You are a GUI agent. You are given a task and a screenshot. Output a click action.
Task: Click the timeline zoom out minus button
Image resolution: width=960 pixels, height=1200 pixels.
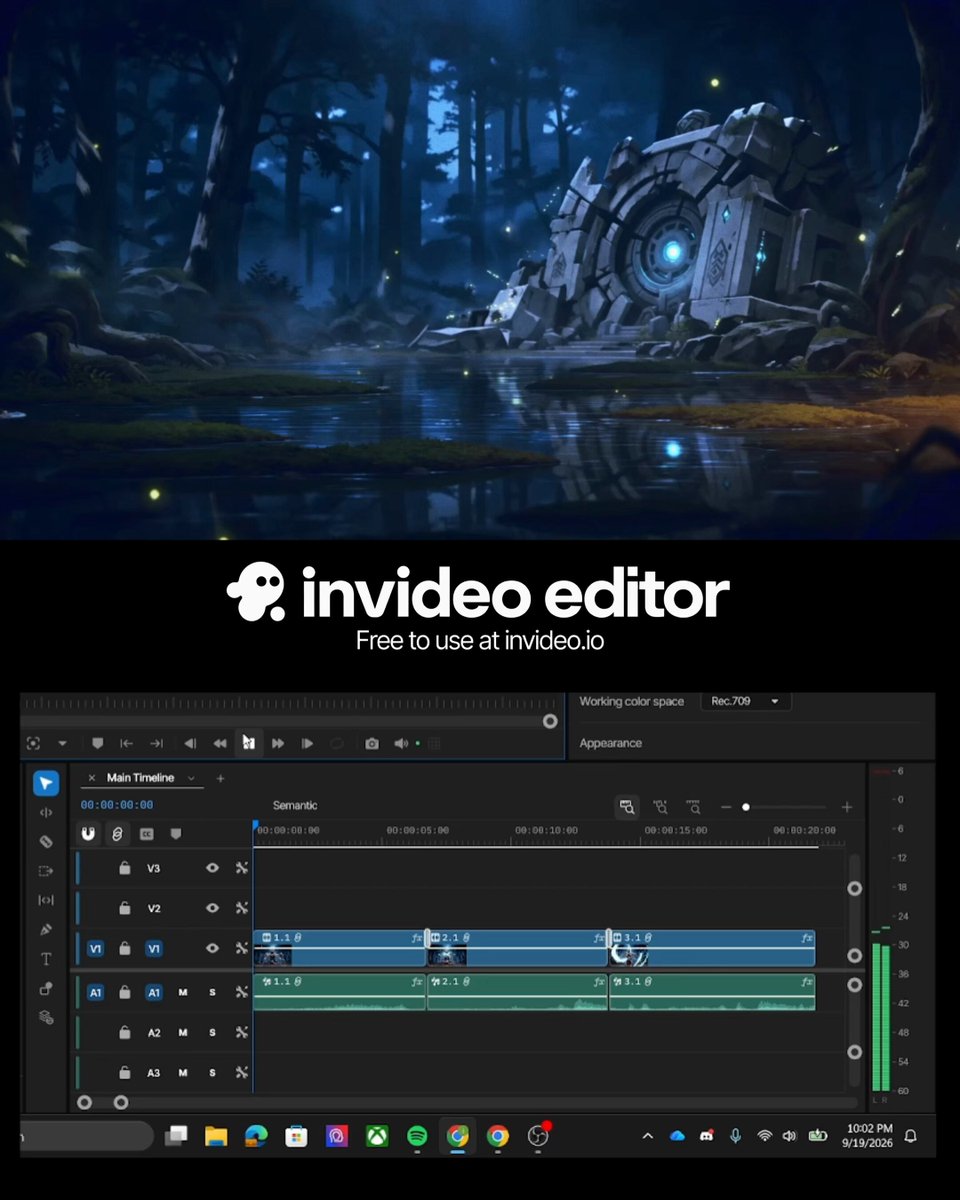pos(726,807)
